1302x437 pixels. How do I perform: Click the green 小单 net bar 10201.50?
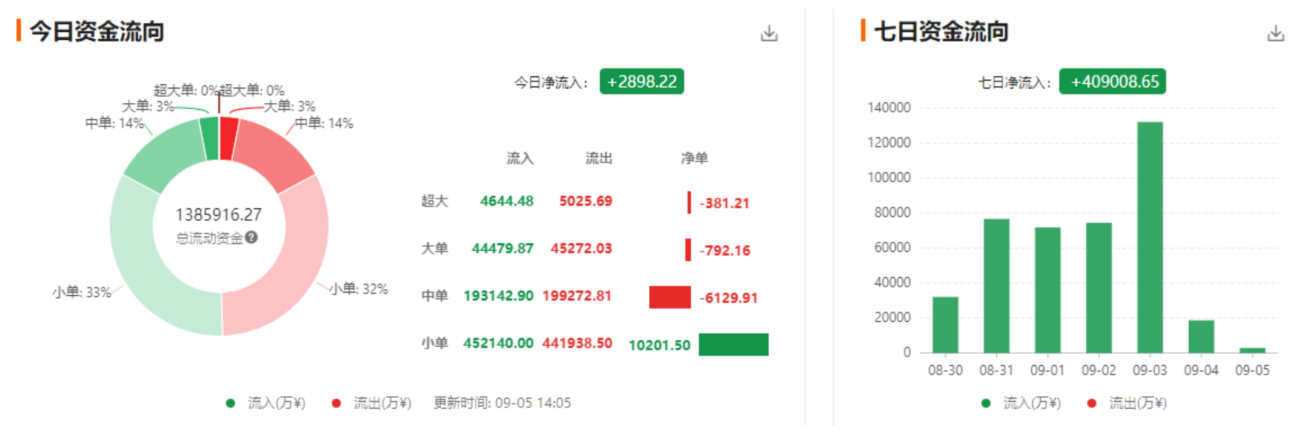[x=733, y=344]
